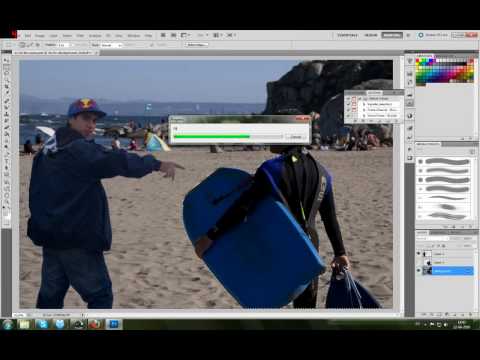This screenshot has width=480, height=360.
Task: Click the Record button in Actions panel
Action: pos(363,121)
